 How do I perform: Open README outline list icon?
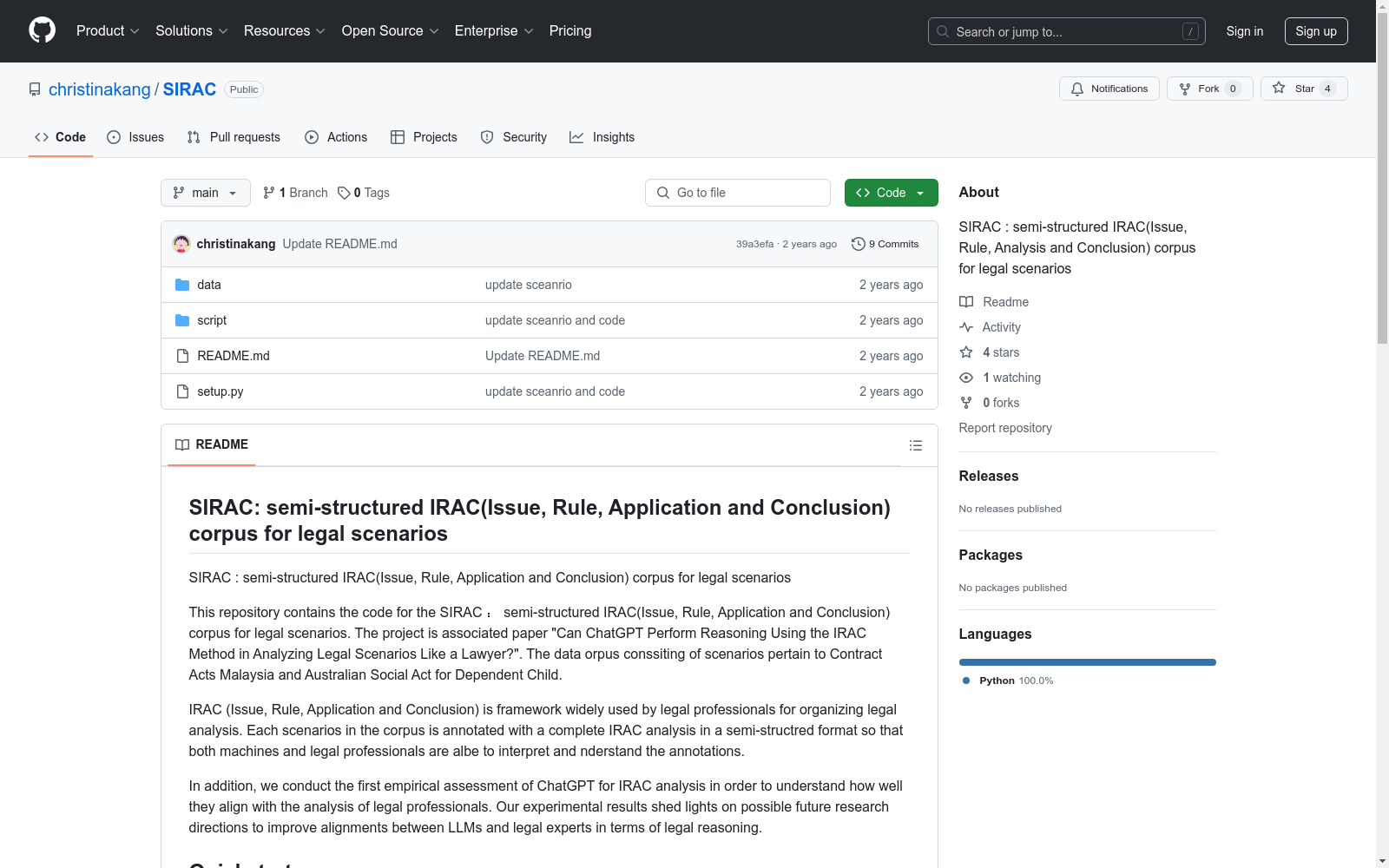915,445
